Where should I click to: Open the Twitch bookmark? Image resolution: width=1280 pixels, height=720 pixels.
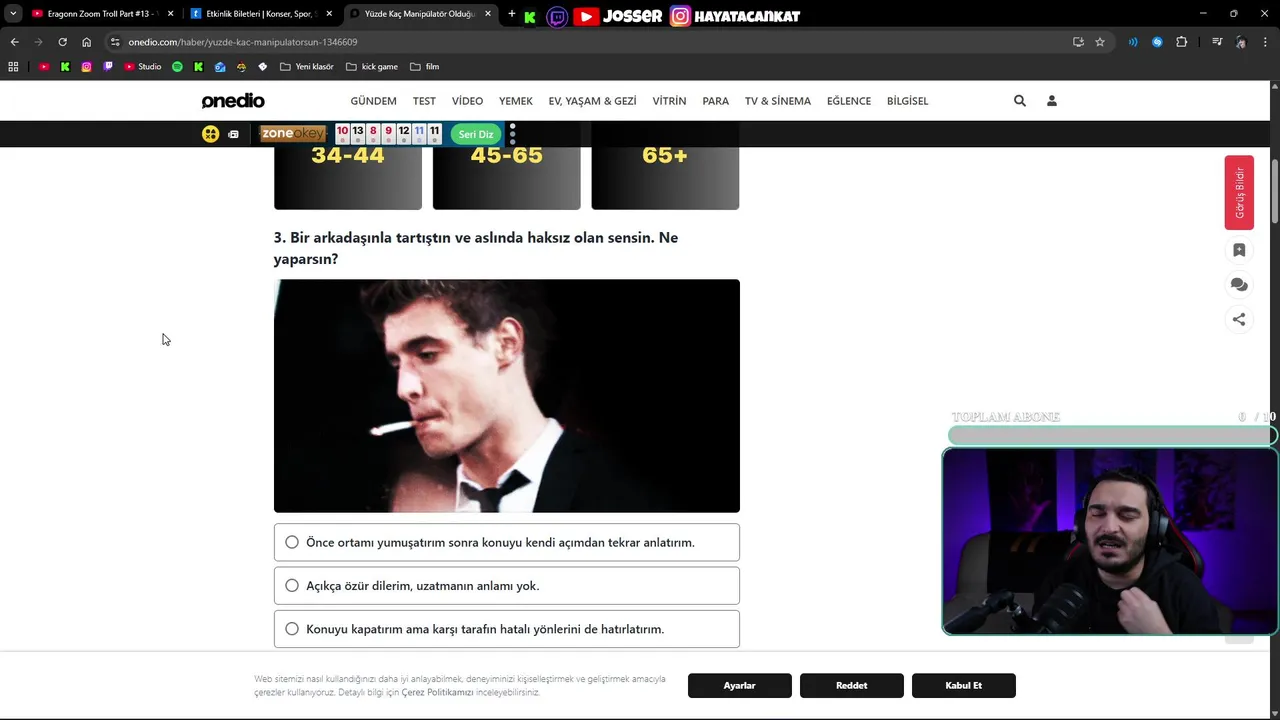coord(108,67)
